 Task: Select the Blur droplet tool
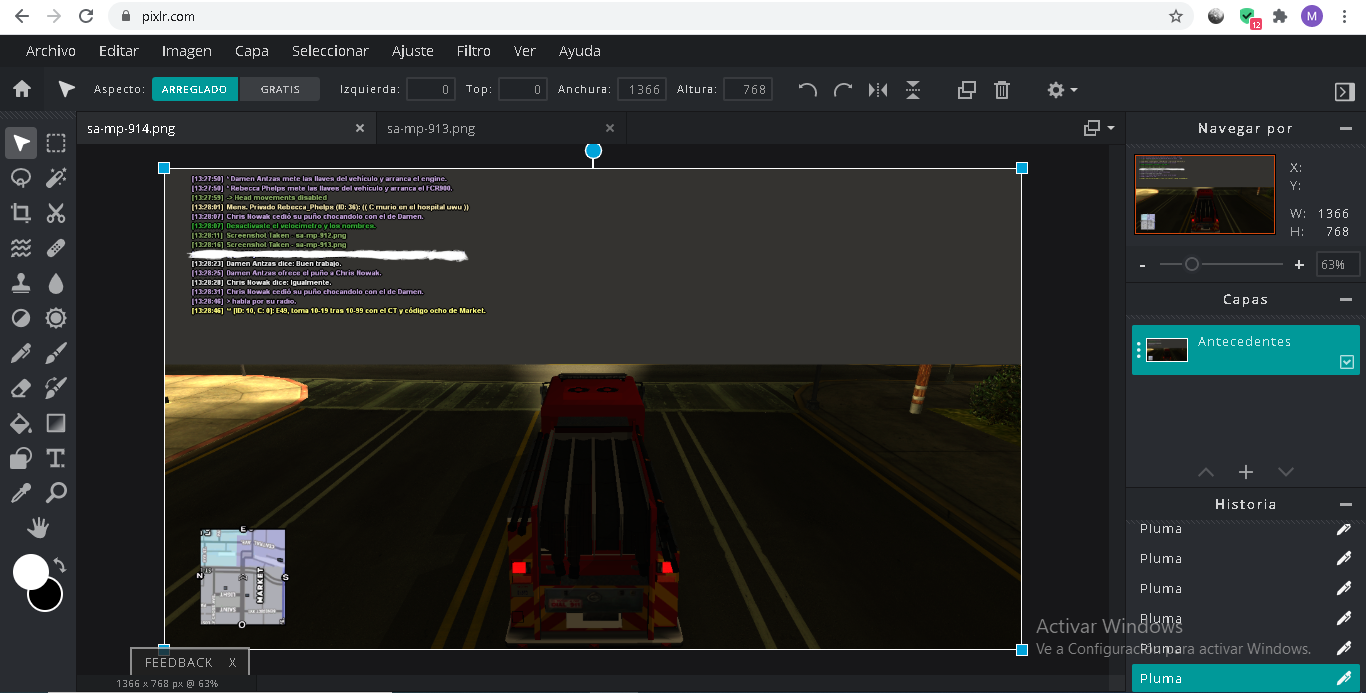click(56, 283)
